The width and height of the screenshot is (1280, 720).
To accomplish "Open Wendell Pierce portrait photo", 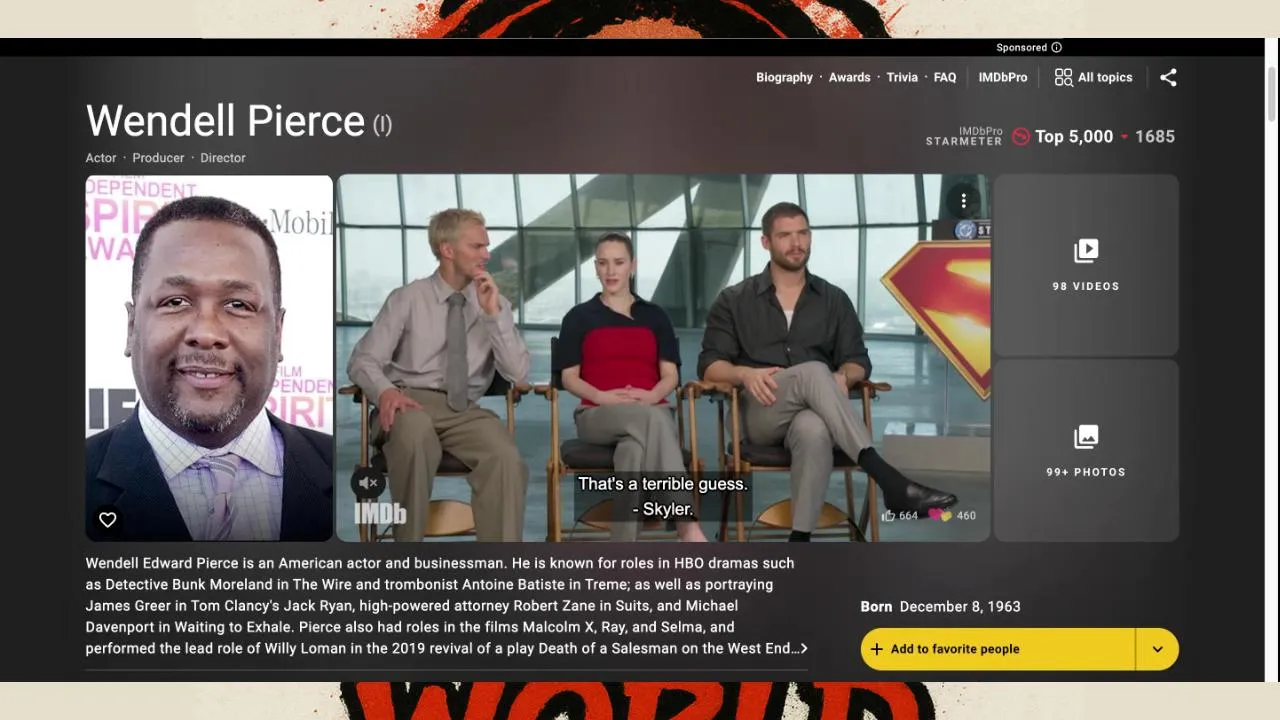I will click(x=209, y=358).
